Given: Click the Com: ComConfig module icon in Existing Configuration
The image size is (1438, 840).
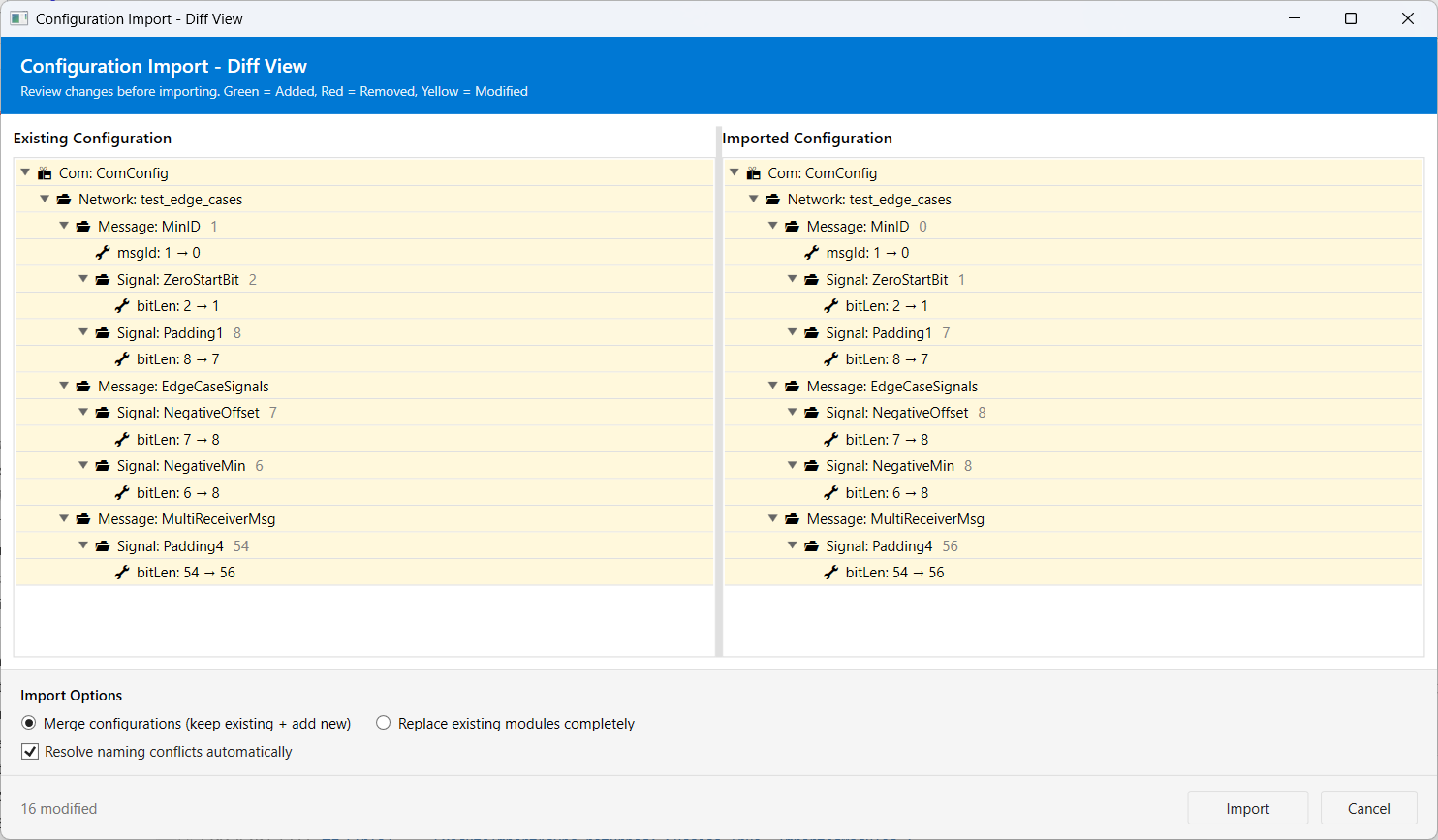Looking at the screenshot, I should [45, 173].
